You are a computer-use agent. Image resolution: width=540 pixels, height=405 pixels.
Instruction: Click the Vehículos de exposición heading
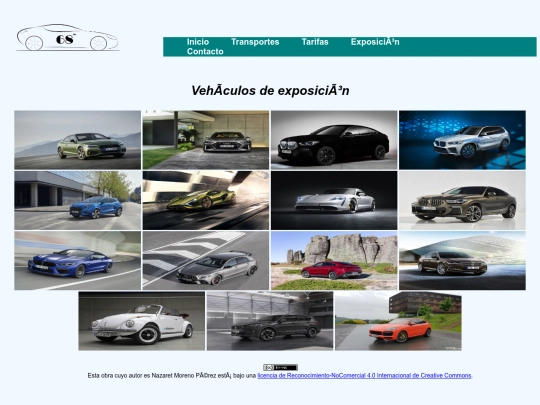pyautogui.click(x=270, y=91)
